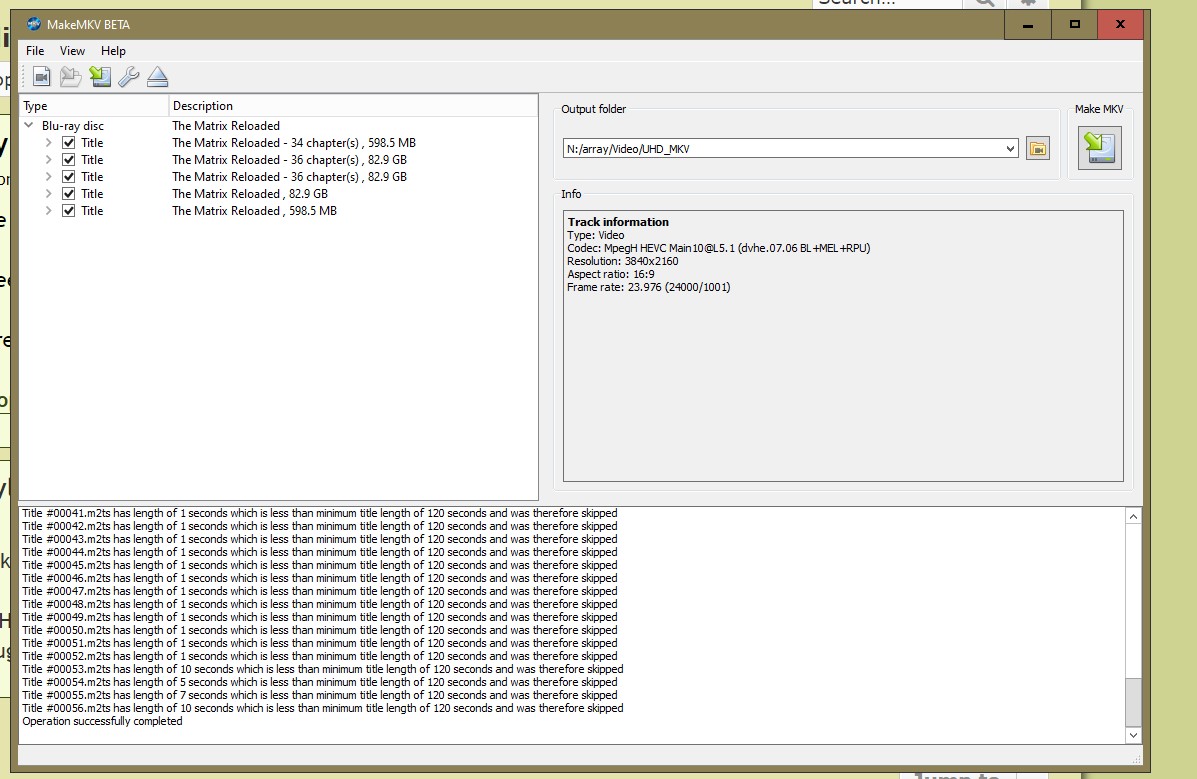Uncheck the 'The Matrix Reloaded , 598.5 MB' title

69,211
